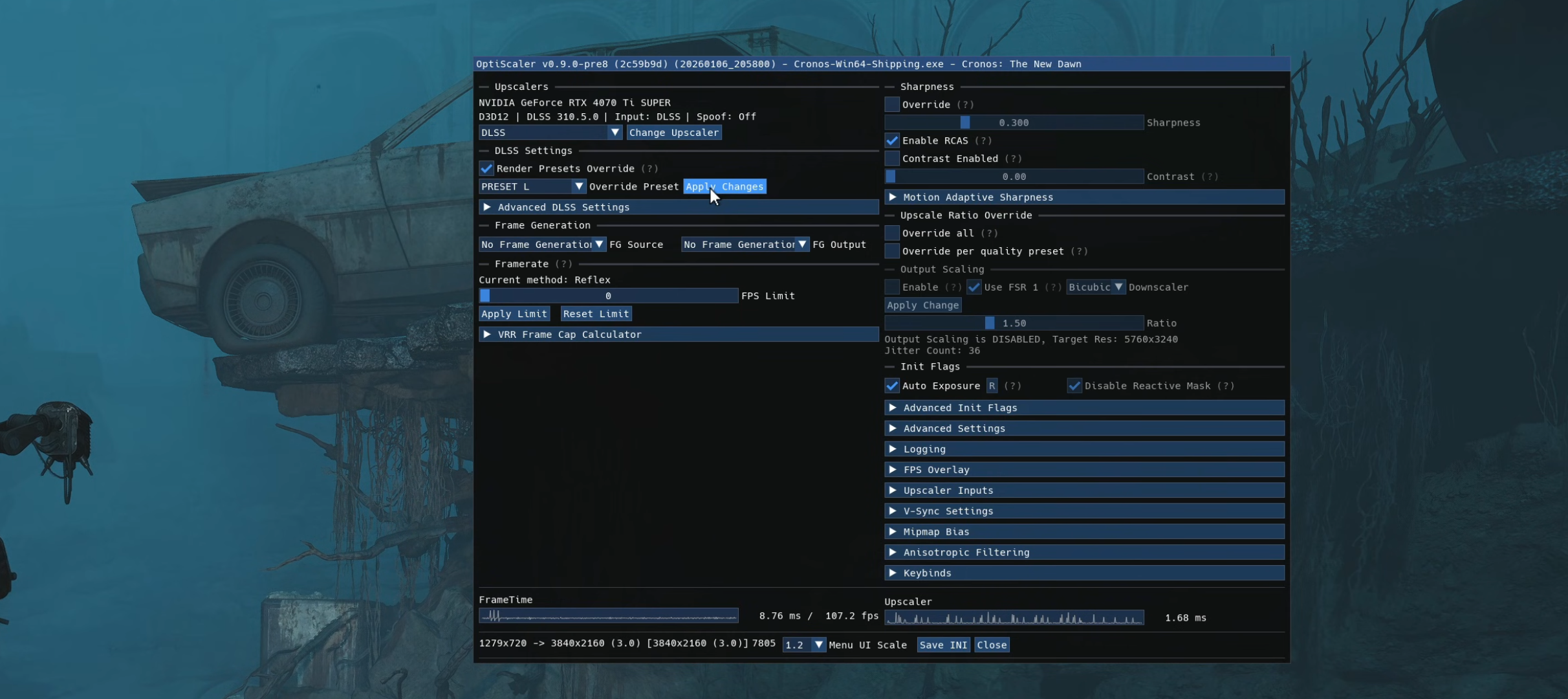This screenshot has height=699, width=1568.
Task: Click the FPS Limit value field
Action: click(608, 296)
